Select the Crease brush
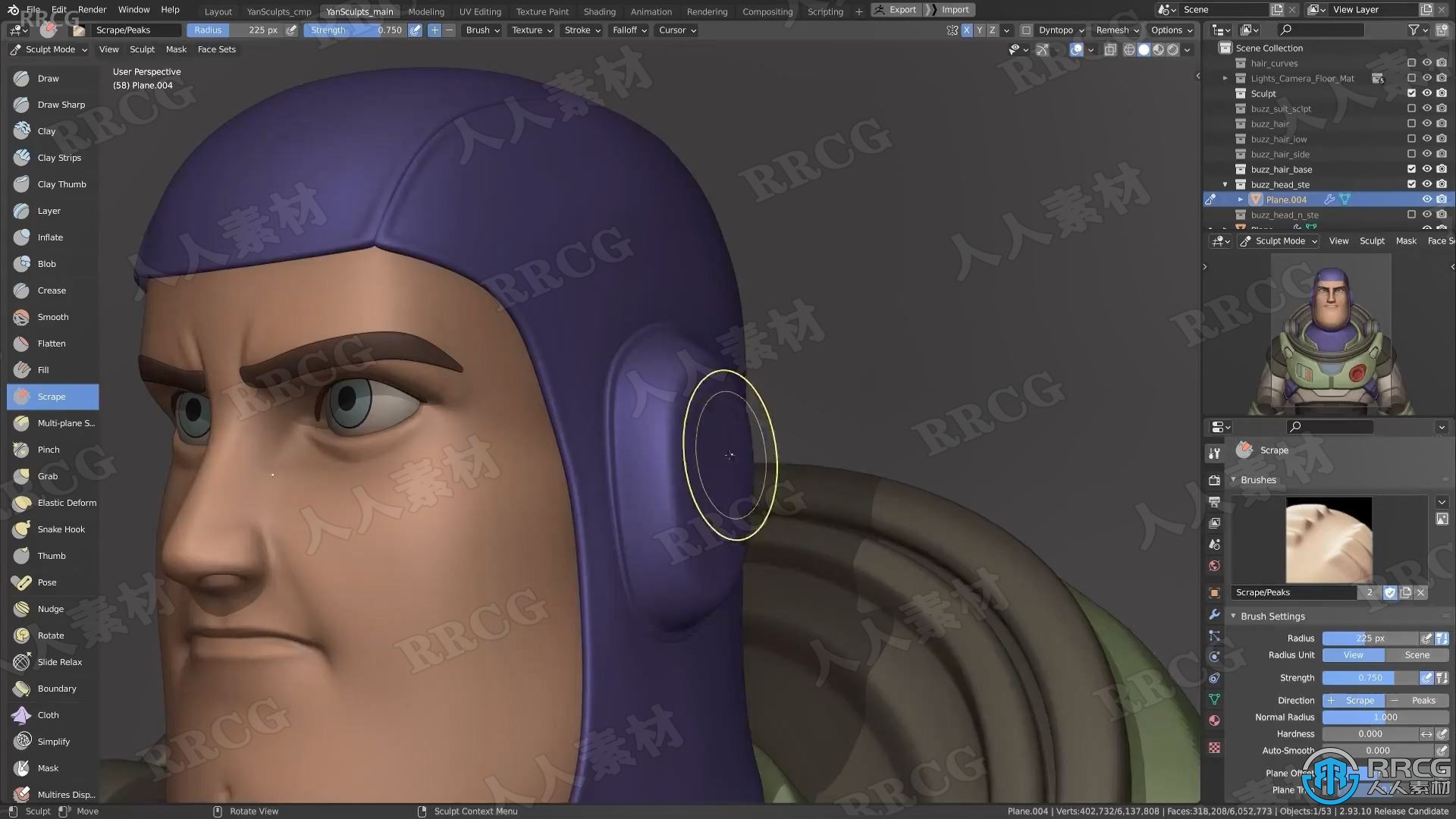The image size is (1456, 819). tap(52, 290)
